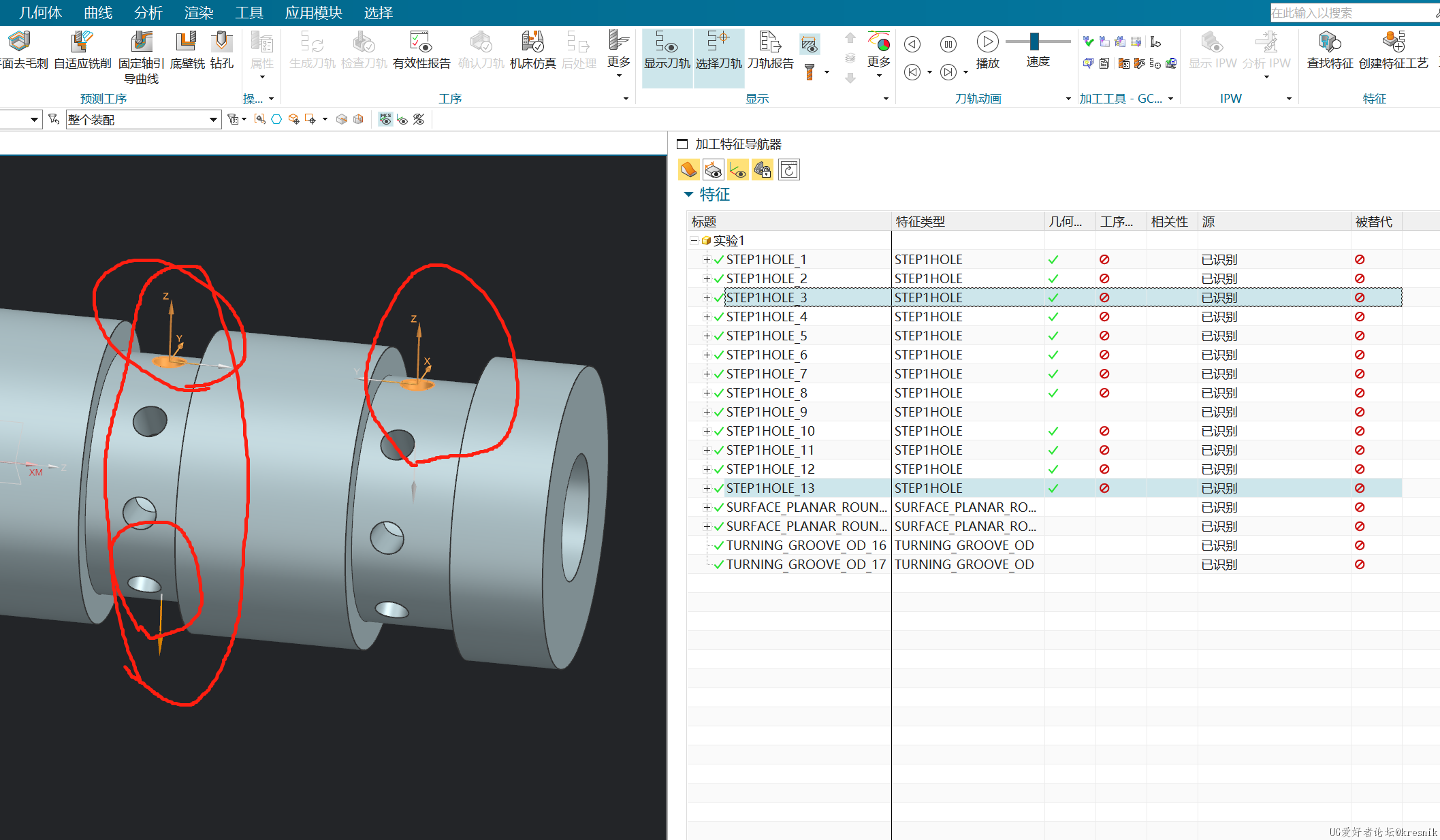Click the 查找特征 find feature icon
Screen dimensions: 1440x840
pyautogui.click(x=1330, y=50)
